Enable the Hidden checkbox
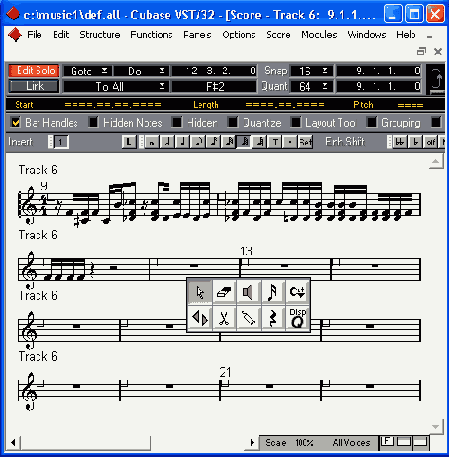 click(177, 122)
